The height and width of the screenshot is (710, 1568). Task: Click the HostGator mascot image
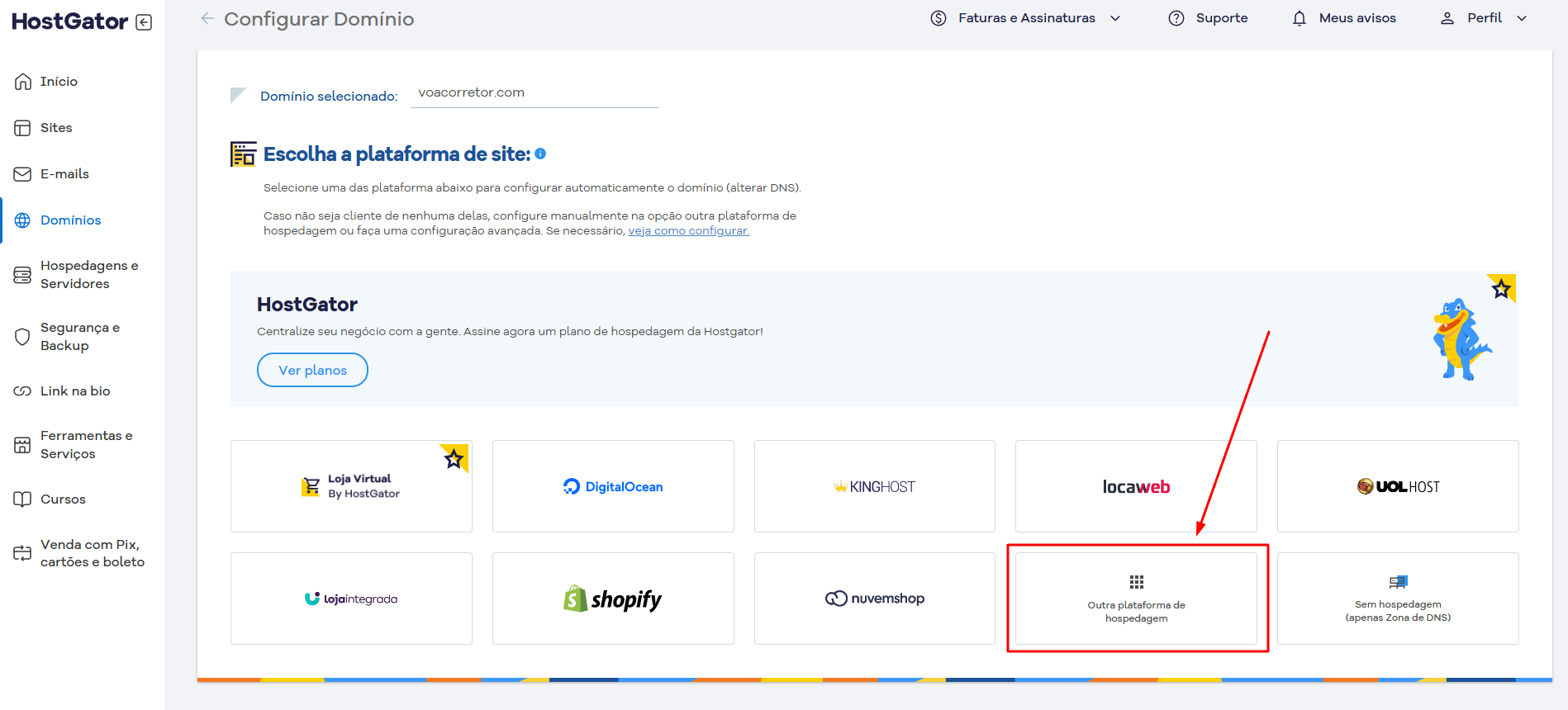1461,339
